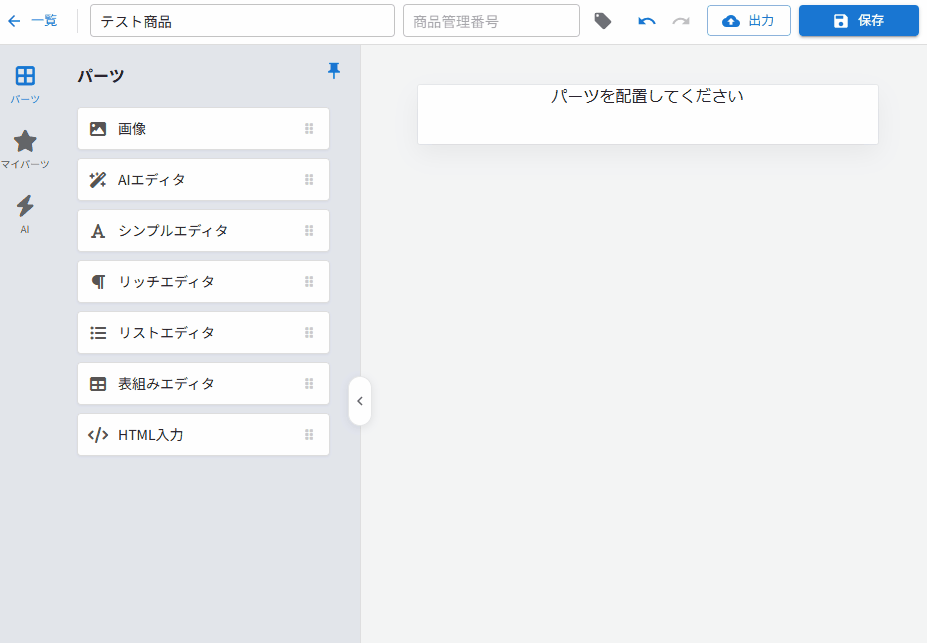Click the undo arrow icon
The height and width of the screenshot is (643, 927).
[646, 20]
